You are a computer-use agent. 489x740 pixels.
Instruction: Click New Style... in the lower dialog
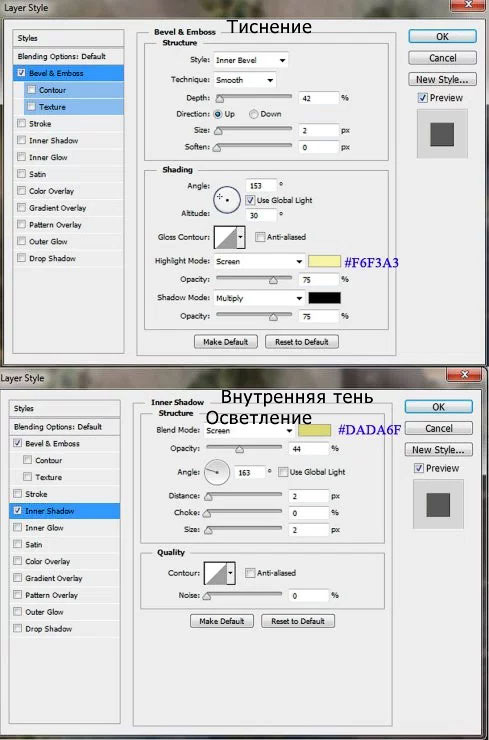tap(438, 450)
